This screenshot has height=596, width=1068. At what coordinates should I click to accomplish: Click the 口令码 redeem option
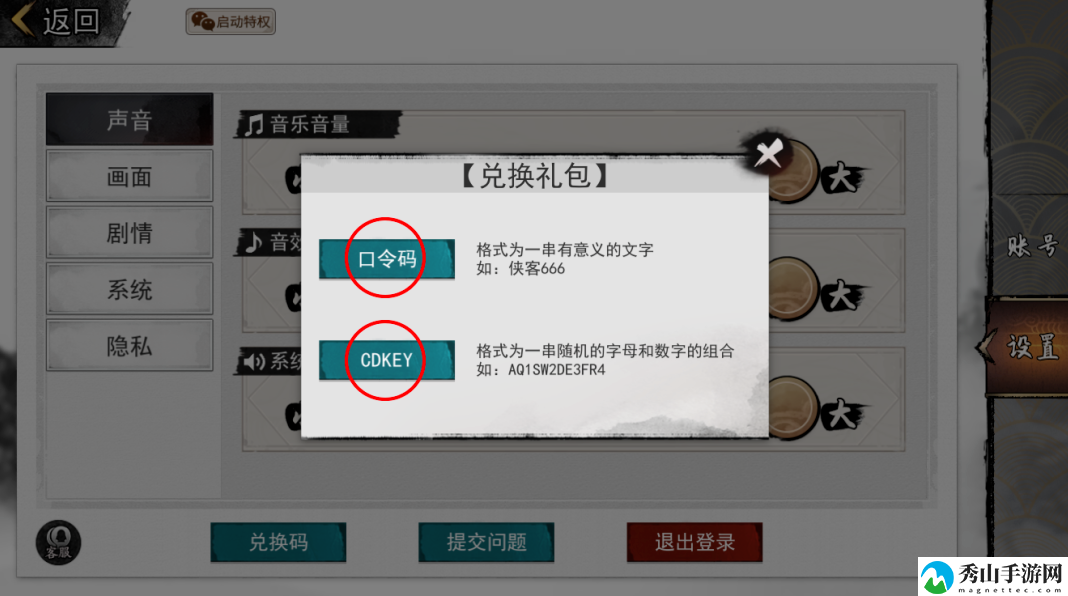click(x=387, y=259)
